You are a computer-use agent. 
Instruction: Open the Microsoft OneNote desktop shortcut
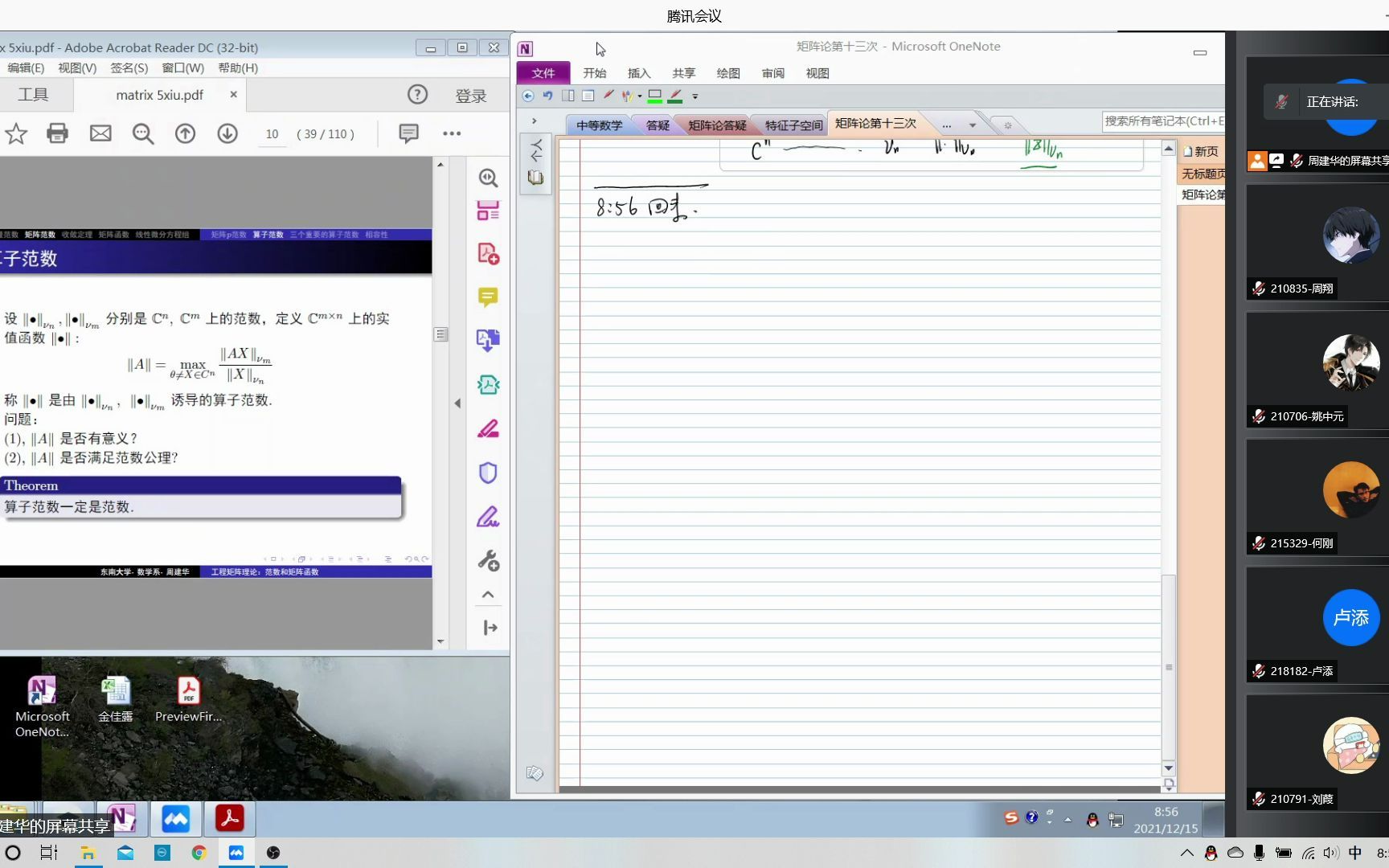click(x=42, y=706)
